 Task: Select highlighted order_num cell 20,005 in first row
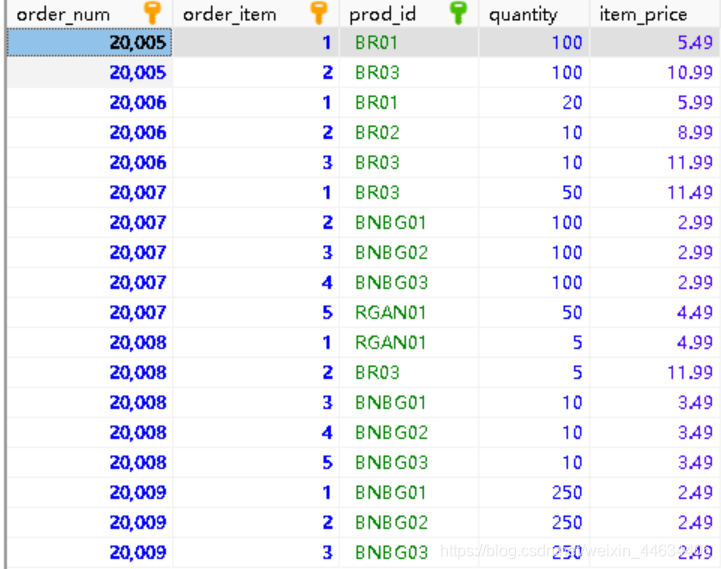90,42
